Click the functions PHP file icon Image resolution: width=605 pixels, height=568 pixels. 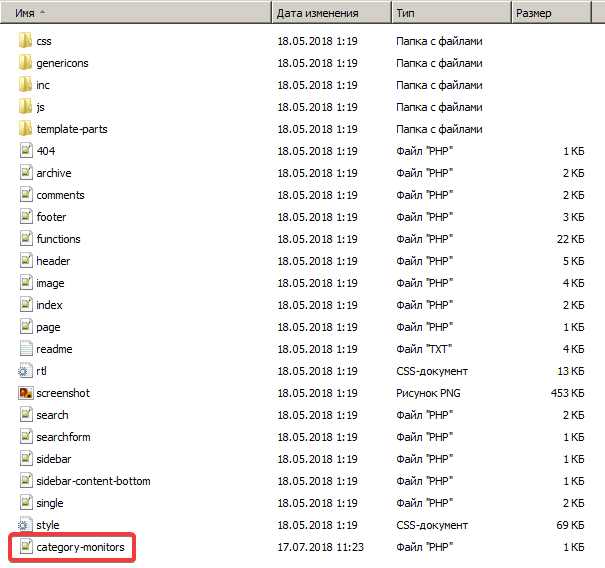(26, 238)
